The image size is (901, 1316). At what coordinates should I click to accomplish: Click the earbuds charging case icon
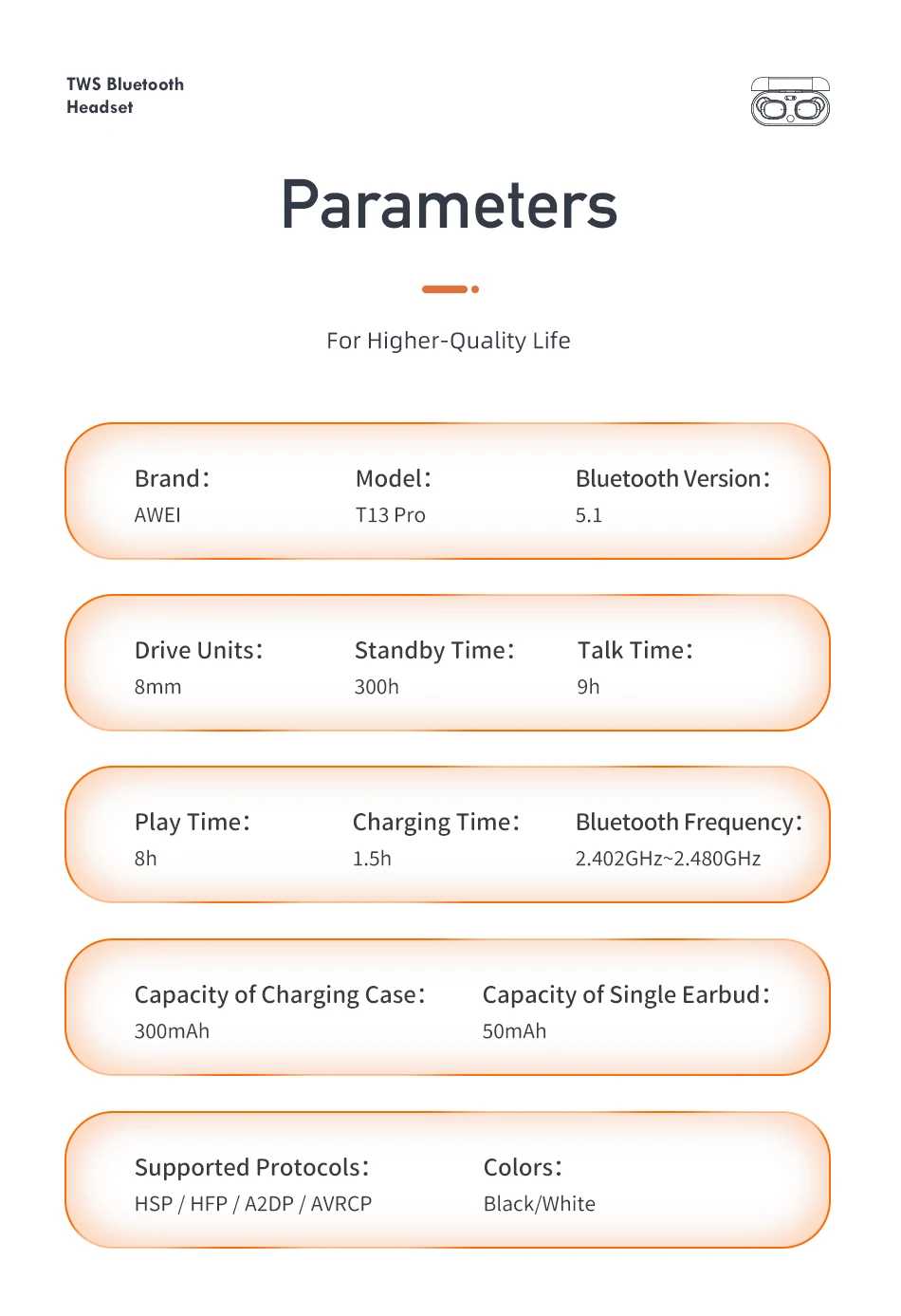[790, 102]
